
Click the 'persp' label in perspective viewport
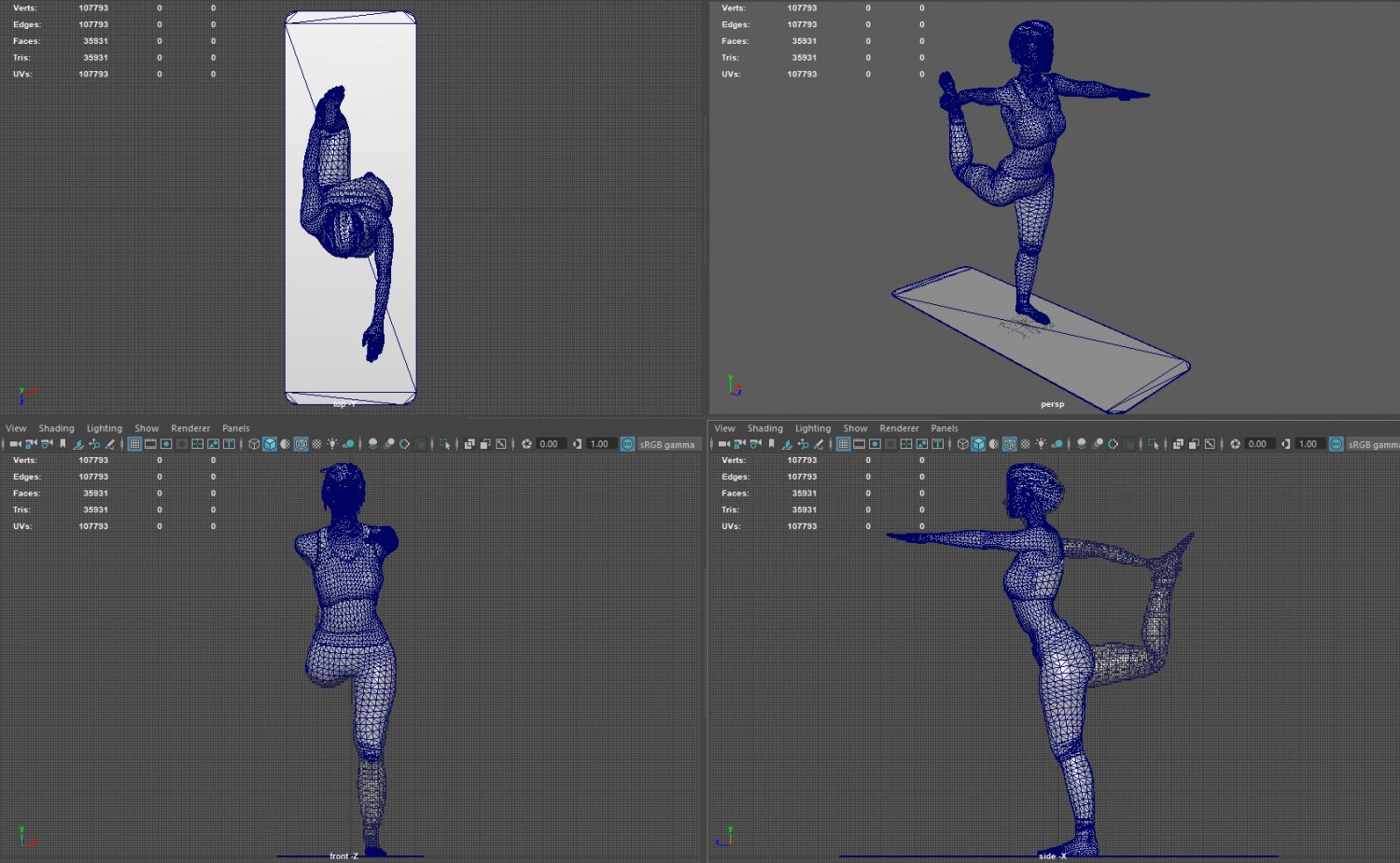[1052, 404]
